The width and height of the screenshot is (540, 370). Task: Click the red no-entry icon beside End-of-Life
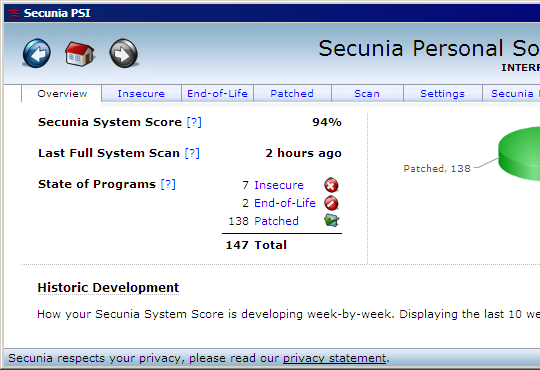(331, 203)
